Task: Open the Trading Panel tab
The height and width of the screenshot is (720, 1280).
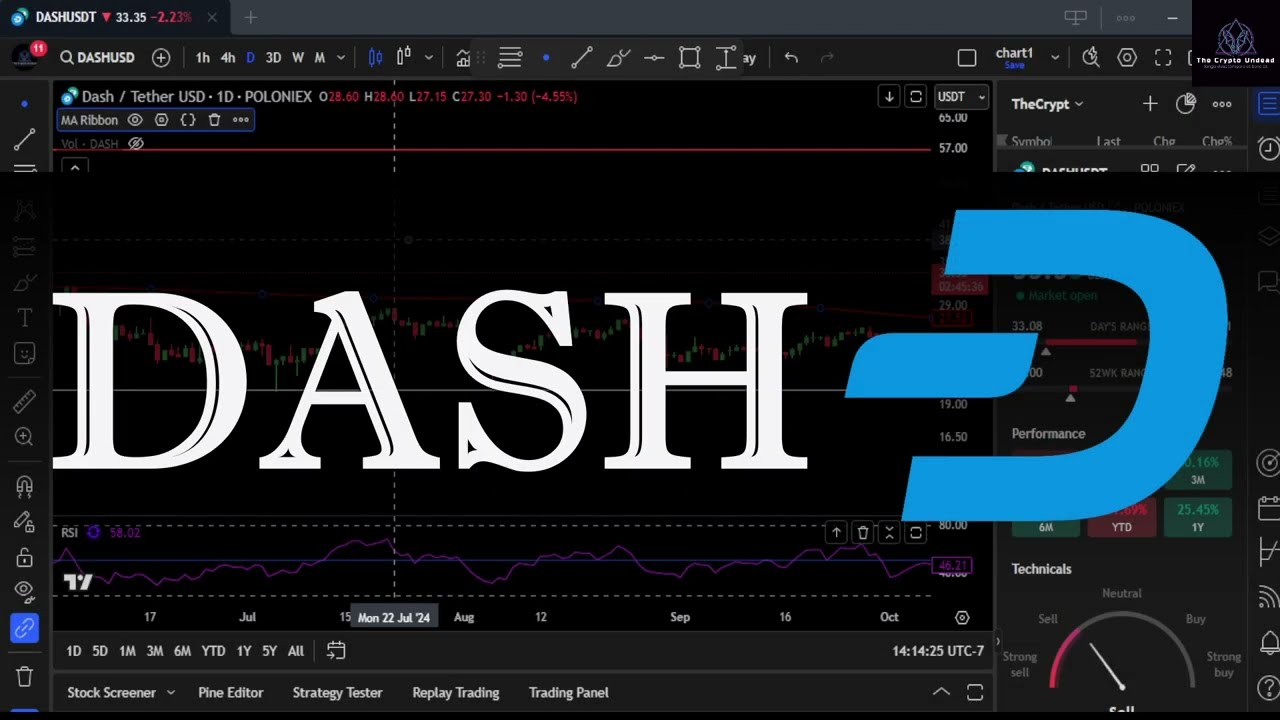Action: point(569,692)
